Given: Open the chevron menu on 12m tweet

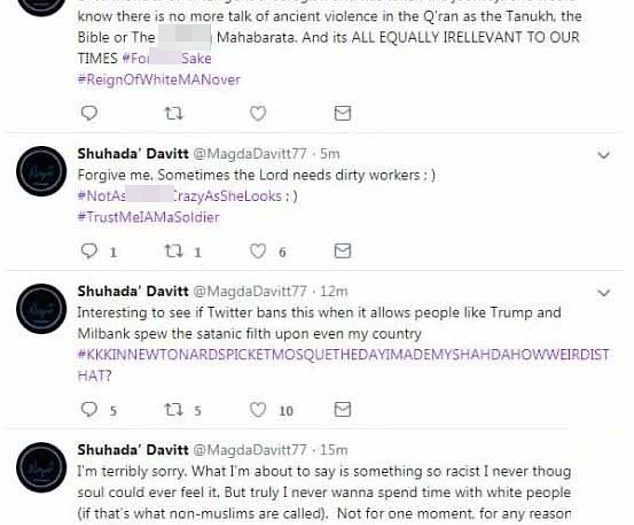Looking at the screenshot, I should tap(603, 293).
